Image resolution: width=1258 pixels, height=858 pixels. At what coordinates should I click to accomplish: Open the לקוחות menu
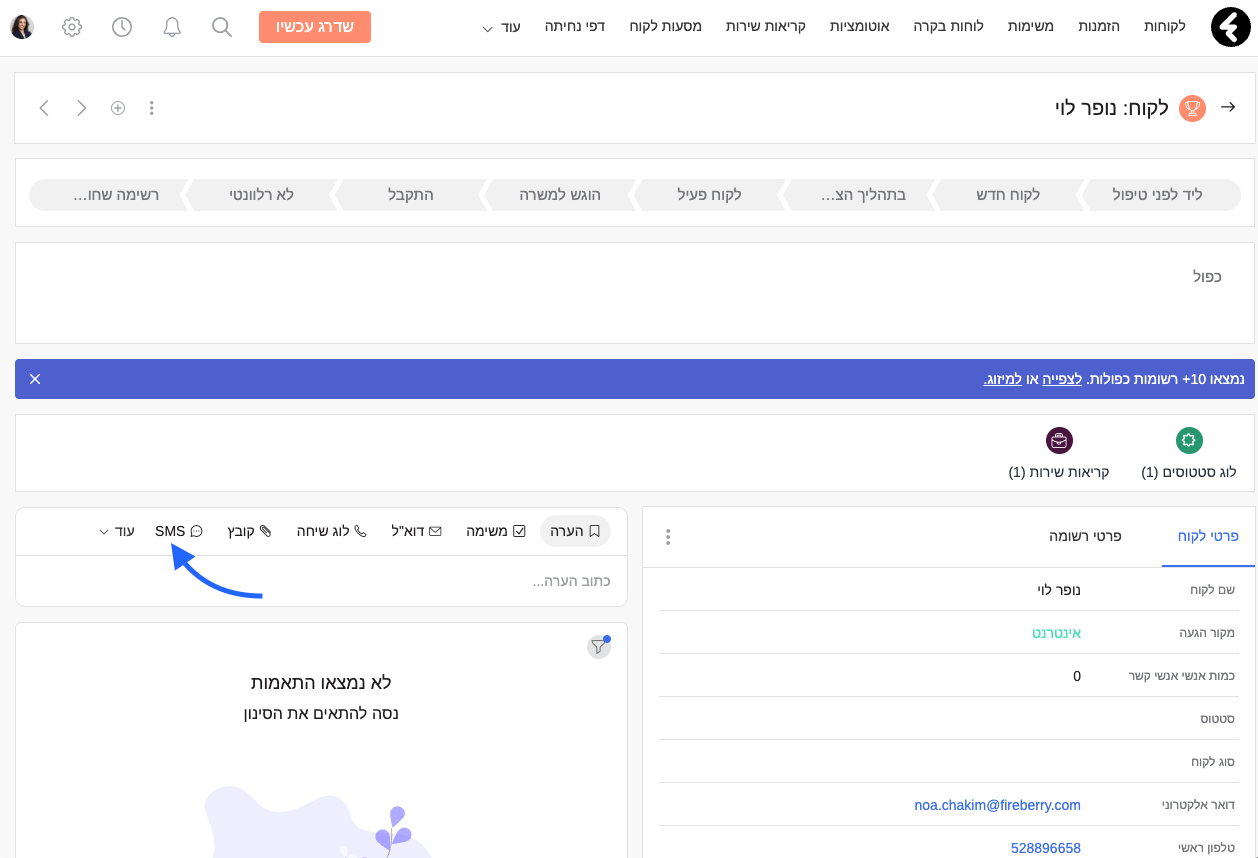tap(1165, 26)
